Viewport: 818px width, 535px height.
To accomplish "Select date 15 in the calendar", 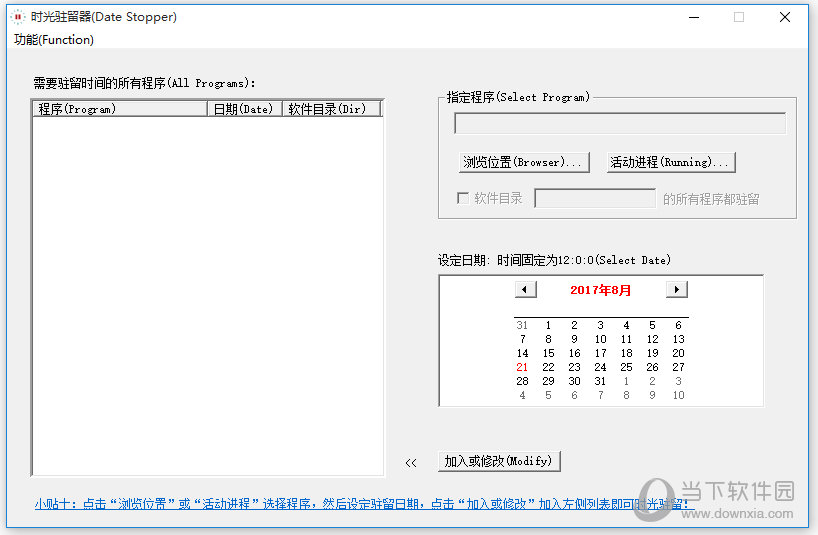I will click(x=548, y=353).
